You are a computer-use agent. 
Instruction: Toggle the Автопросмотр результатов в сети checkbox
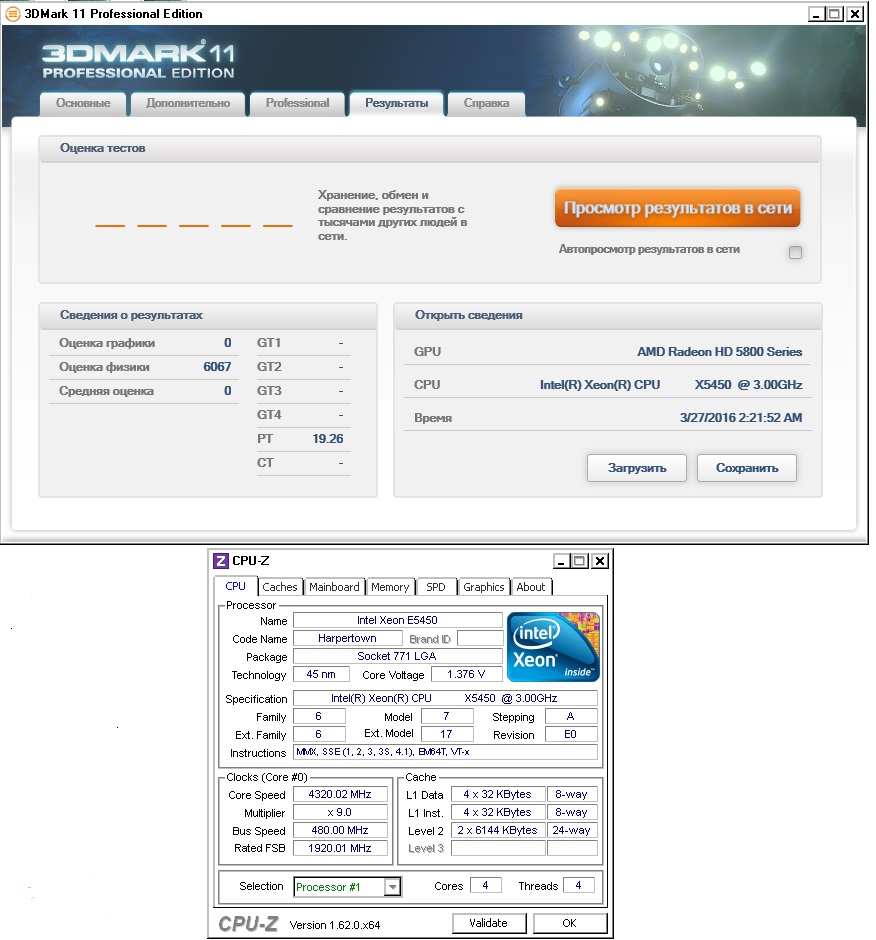click(795, 252)
